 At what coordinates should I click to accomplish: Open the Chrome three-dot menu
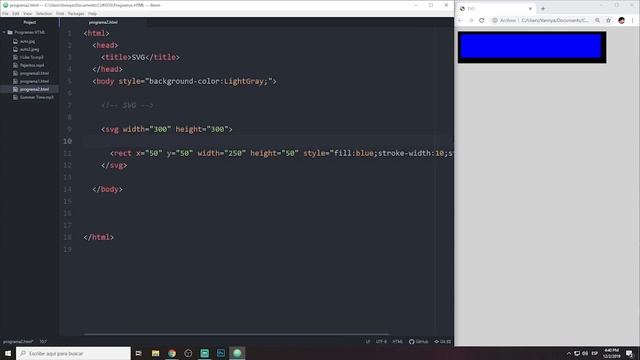[632, 20]
